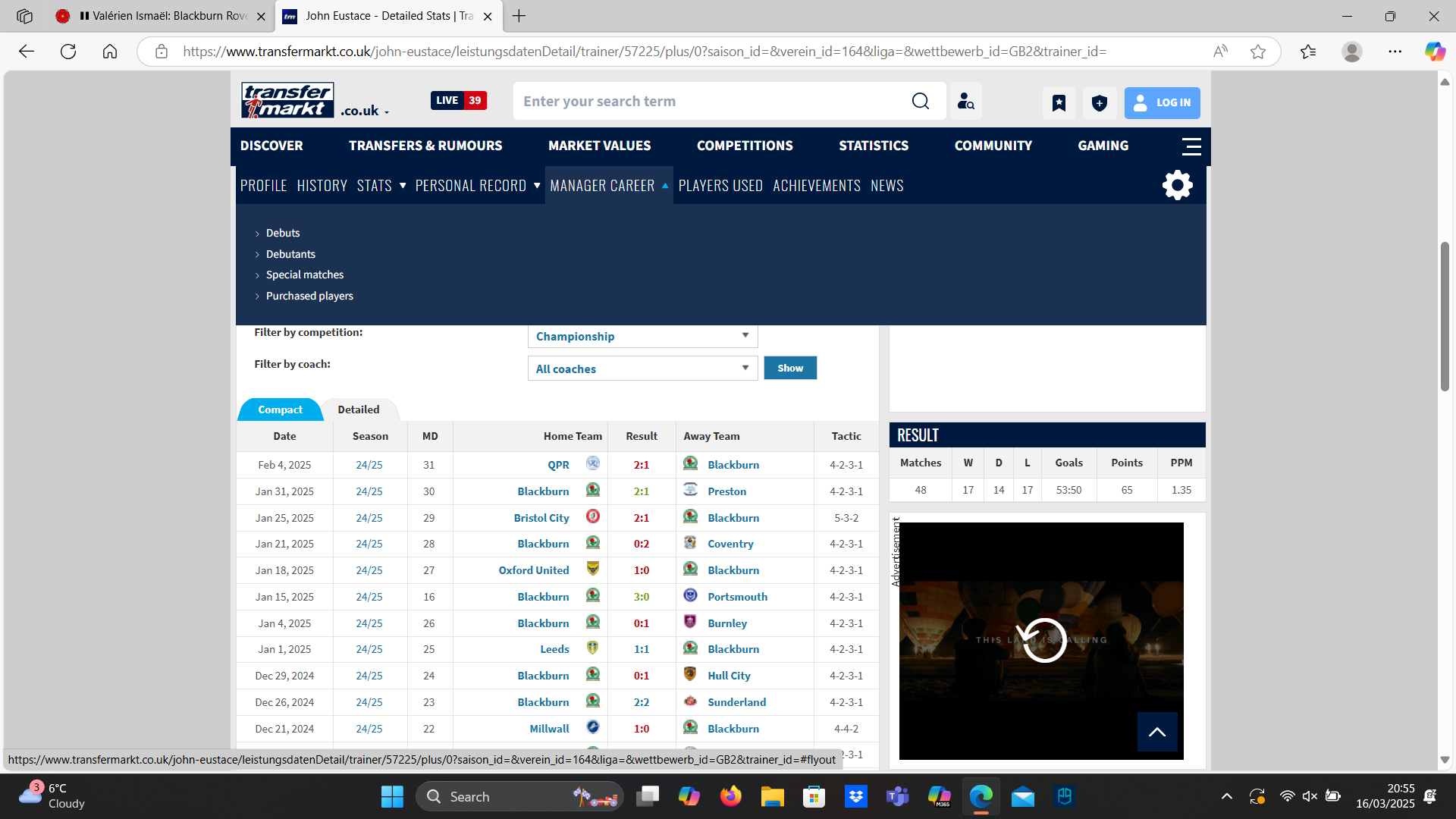Image resolution: width=1456 pixels, height=819 pixels.
Task: Go to the Players Used section
Action: pyautogui.click(x=720, y=186)
